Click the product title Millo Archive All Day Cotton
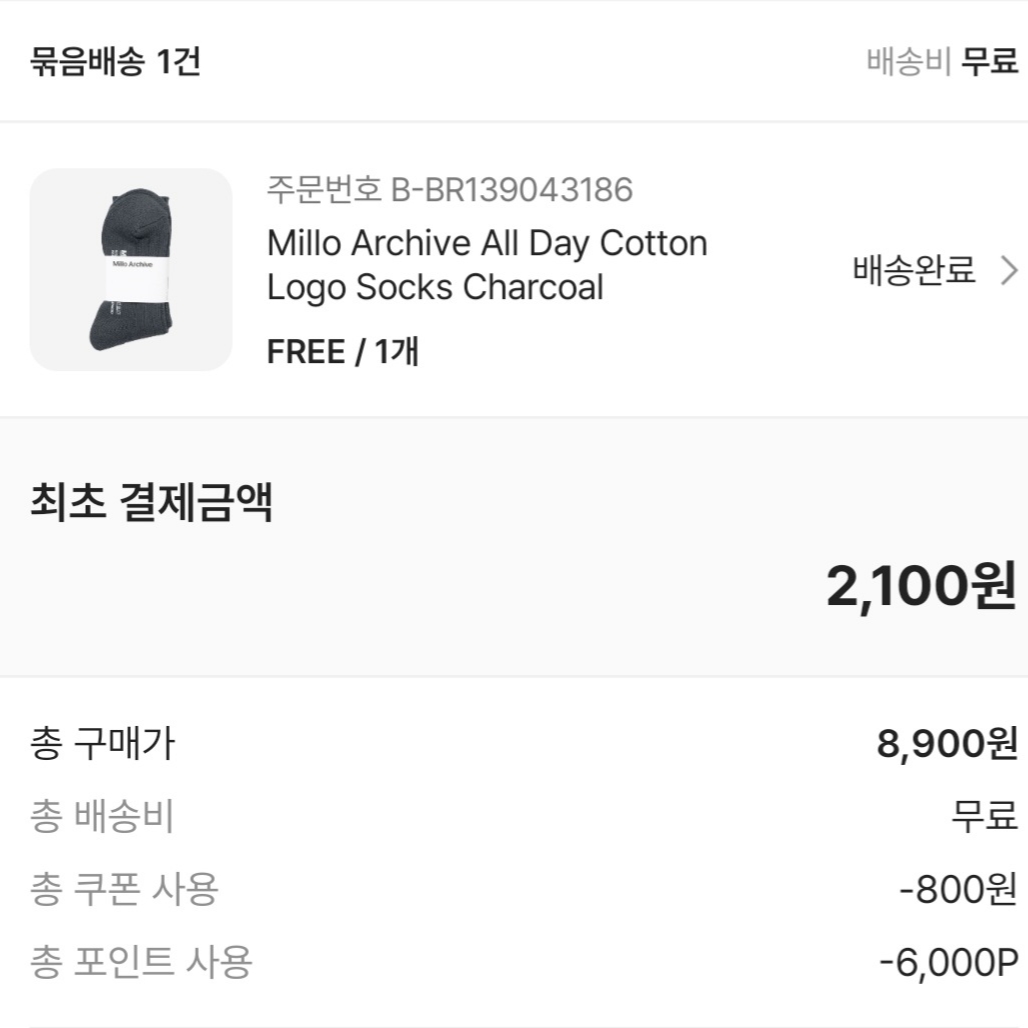This screenshot has width=1028, height=1028. (486, 242)
